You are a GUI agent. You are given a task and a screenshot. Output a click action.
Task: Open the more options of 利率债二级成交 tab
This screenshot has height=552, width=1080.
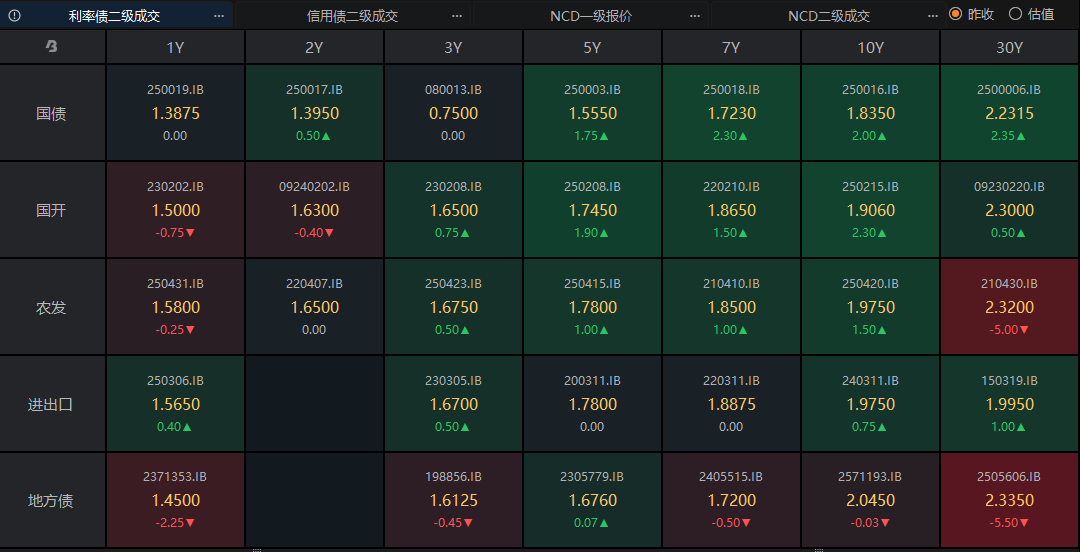point(219,15)
